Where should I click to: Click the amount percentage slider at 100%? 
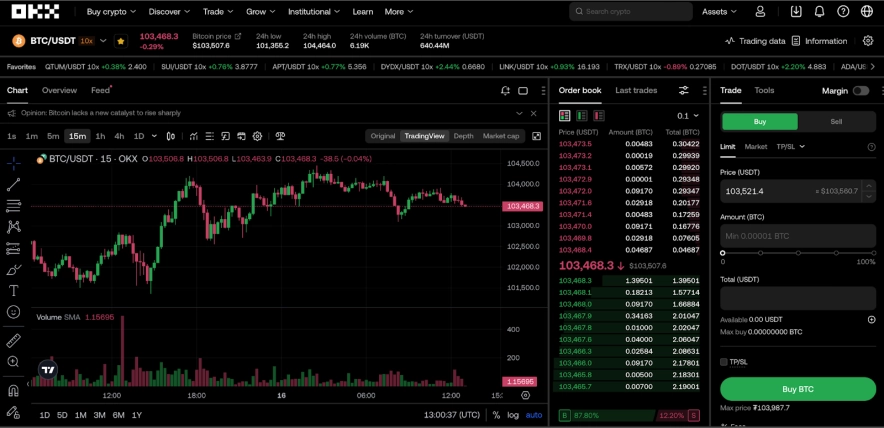tap(875, 252)
